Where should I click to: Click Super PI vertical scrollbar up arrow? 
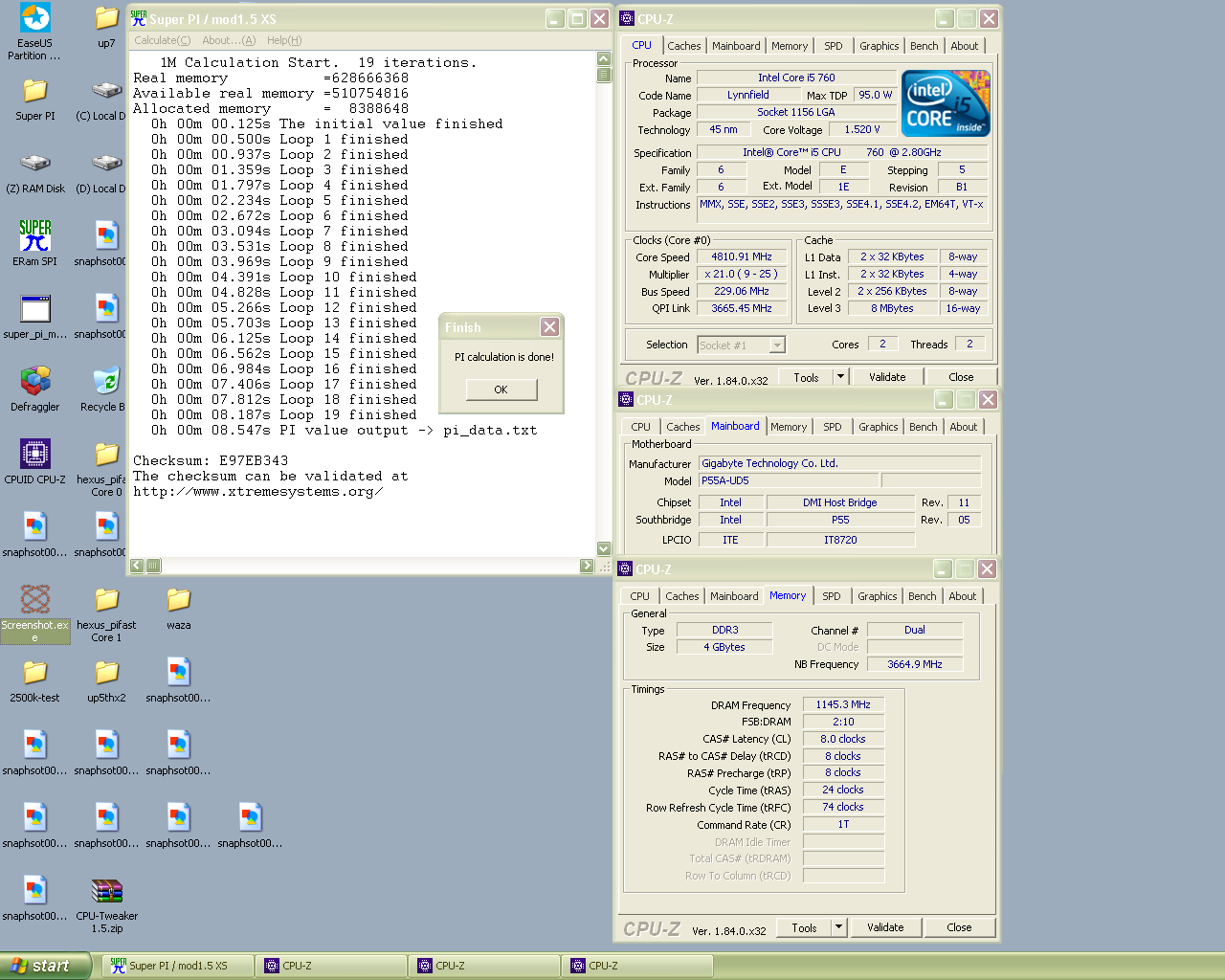(604, 59)
